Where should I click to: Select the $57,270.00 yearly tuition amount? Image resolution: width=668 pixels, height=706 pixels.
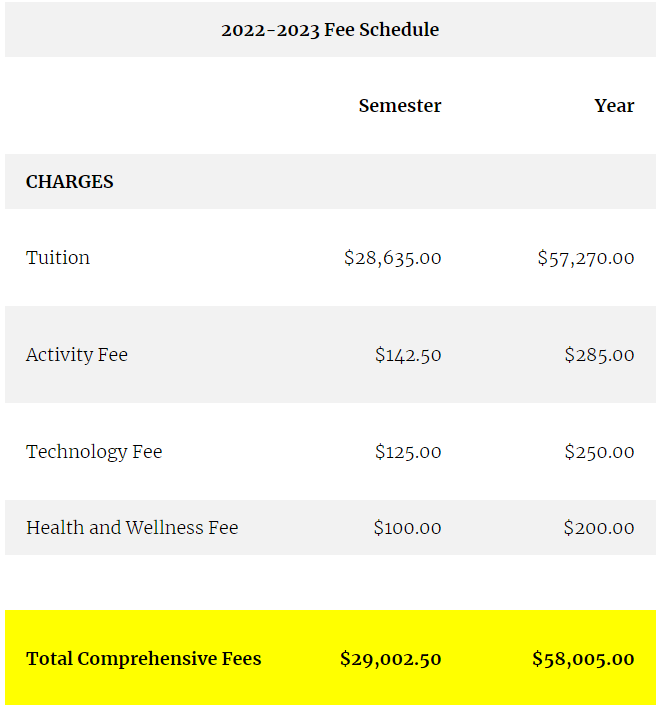point(585,258)
